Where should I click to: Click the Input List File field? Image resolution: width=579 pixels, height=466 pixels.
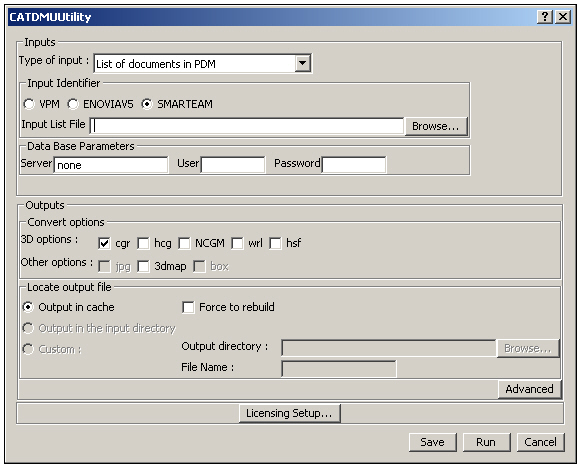click(247, 126)
